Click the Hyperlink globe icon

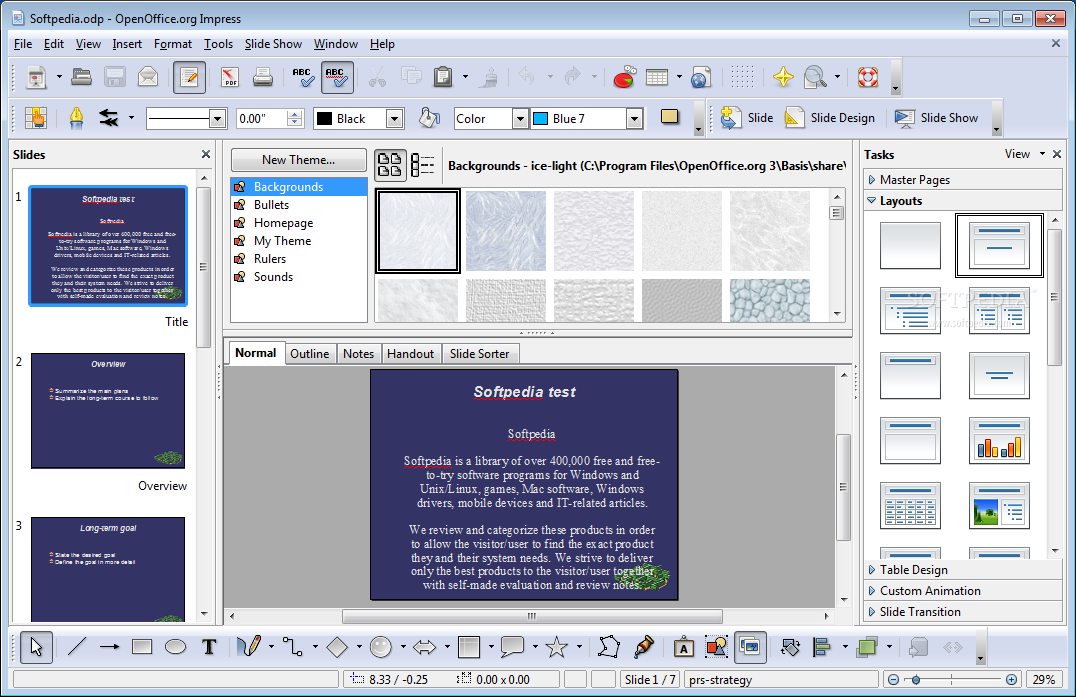[701, 78]
